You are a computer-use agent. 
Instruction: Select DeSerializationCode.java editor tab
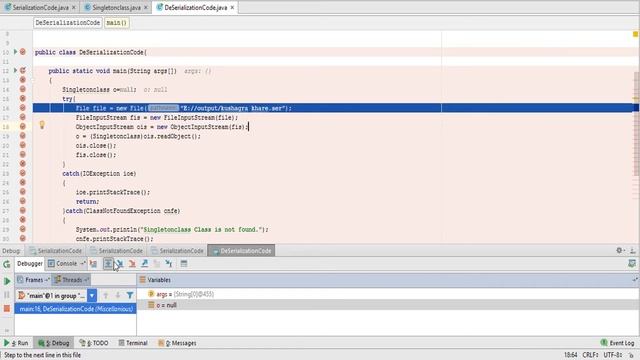pos(196,7)
